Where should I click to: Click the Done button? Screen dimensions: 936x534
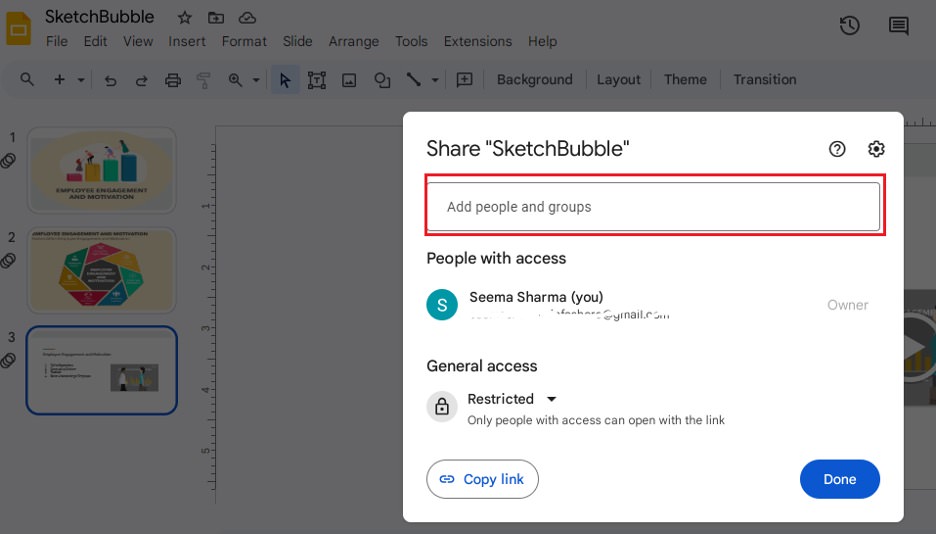click(x=839, y=479)
